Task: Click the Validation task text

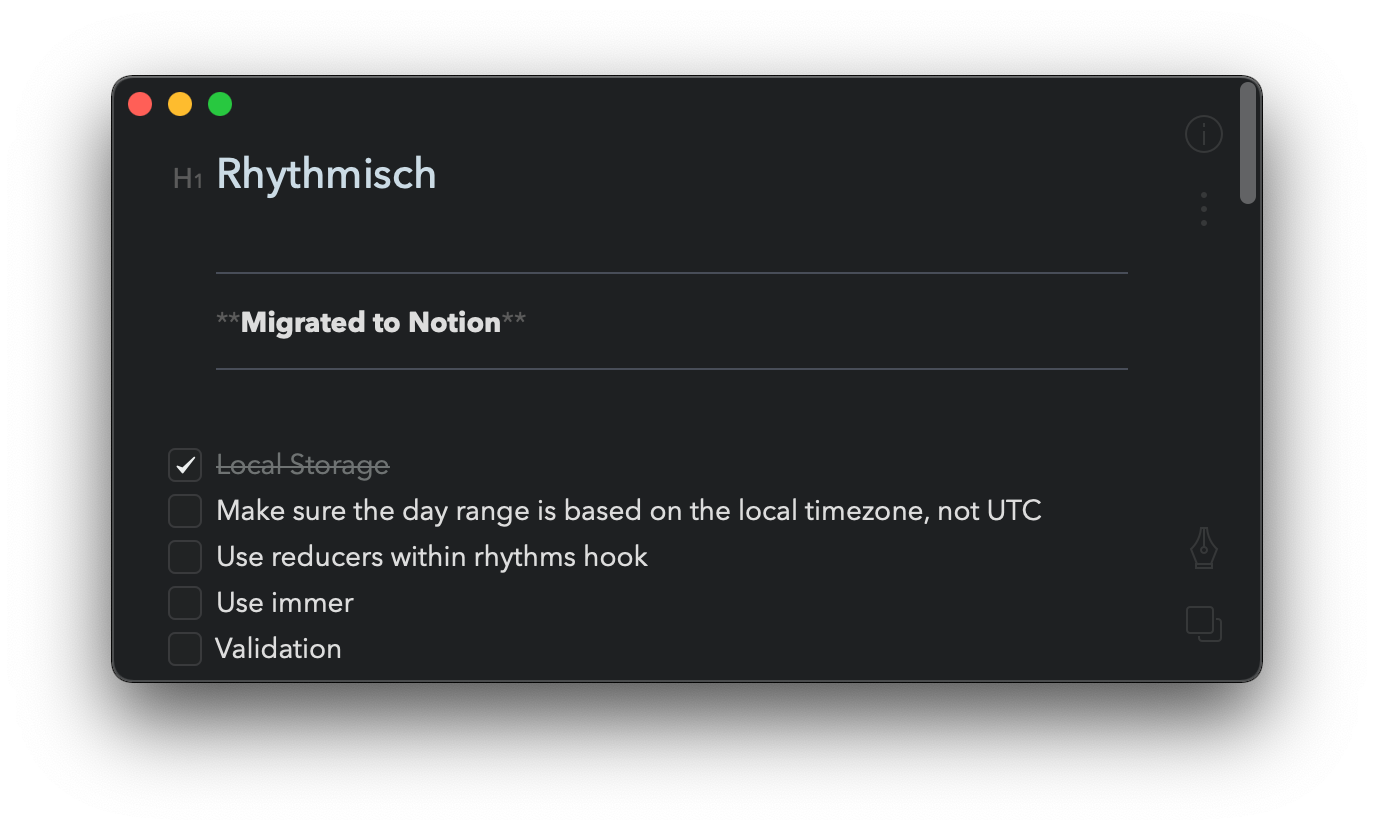Action: tap(279, 649)
